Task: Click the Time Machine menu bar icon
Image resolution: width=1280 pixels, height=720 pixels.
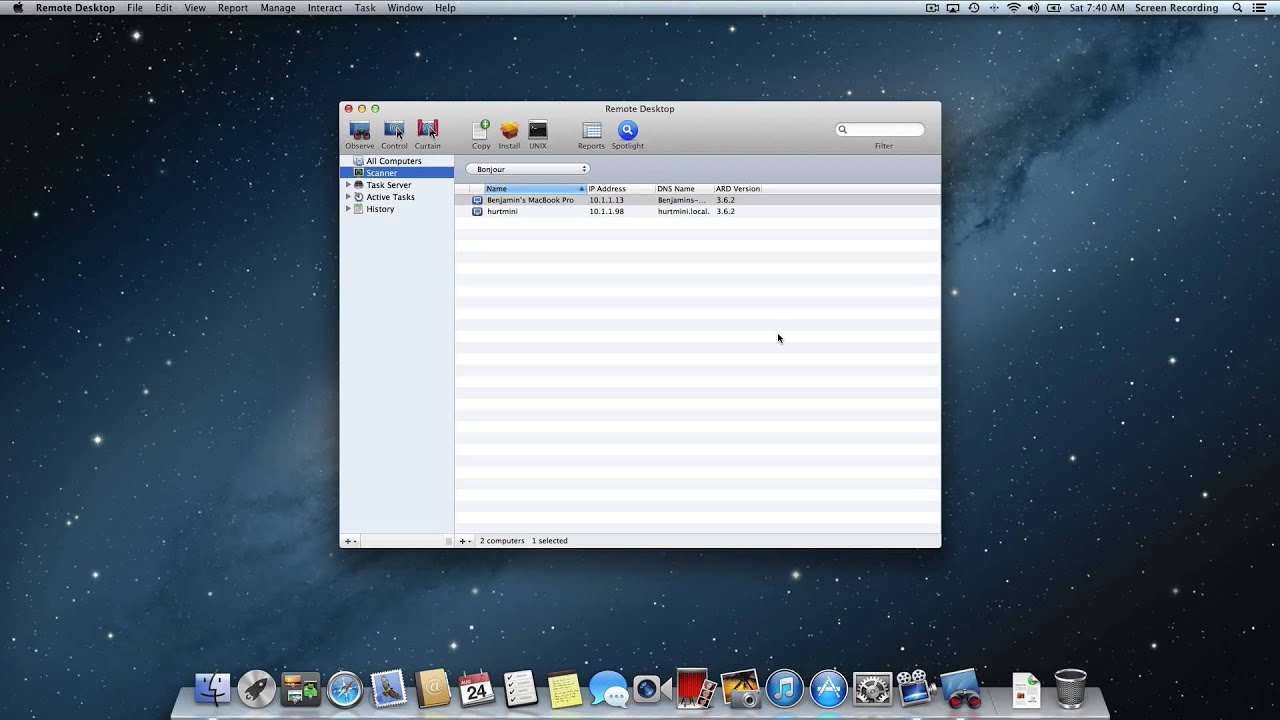Action: pyautogui.click(x=974, y=8)
